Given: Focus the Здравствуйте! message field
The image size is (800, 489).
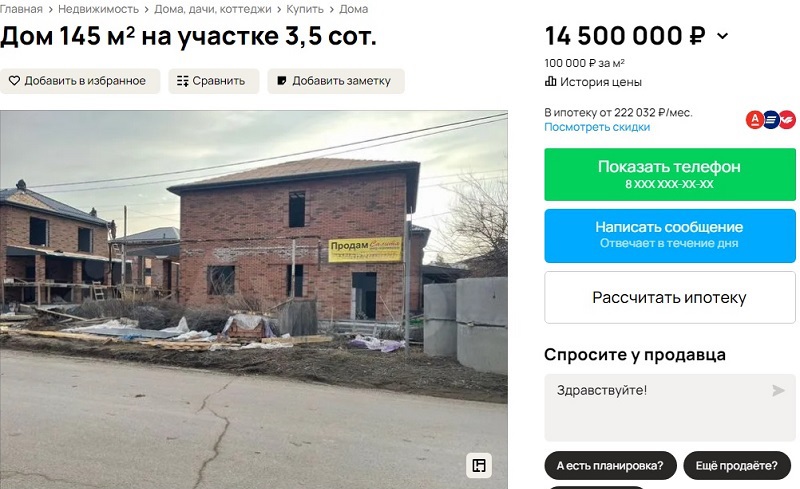Looking at the screenshot, I should [x=670, y=407].
